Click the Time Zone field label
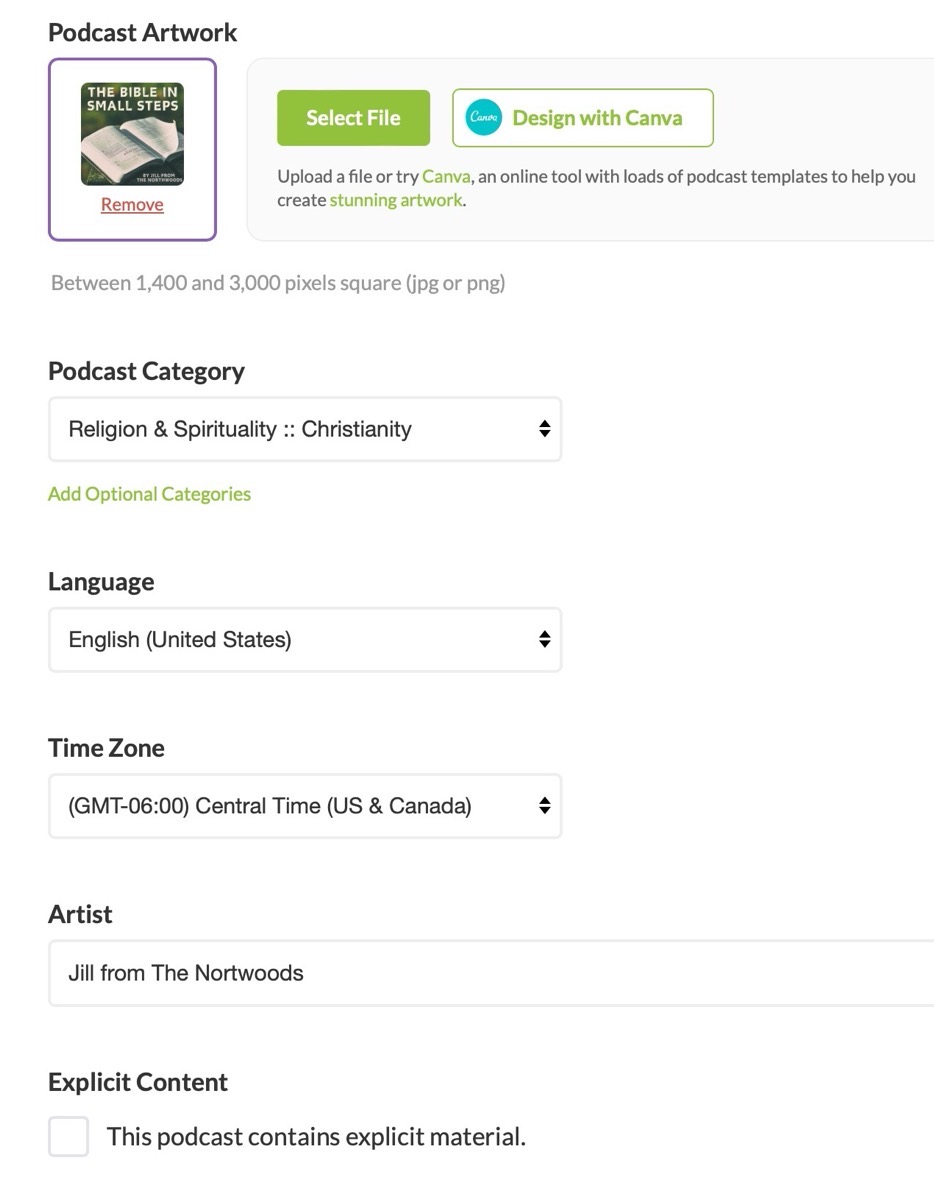 coord(106,748)
